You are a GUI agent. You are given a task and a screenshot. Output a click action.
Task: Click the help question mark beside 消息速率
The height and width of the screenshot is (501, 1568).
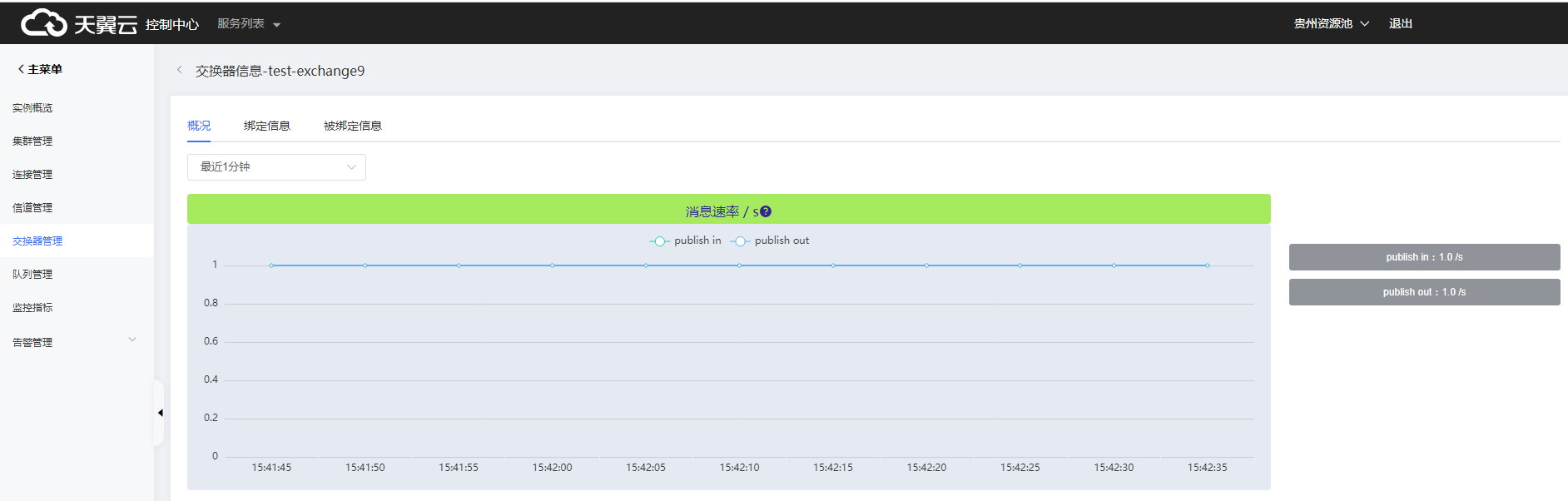click(766, 211)
